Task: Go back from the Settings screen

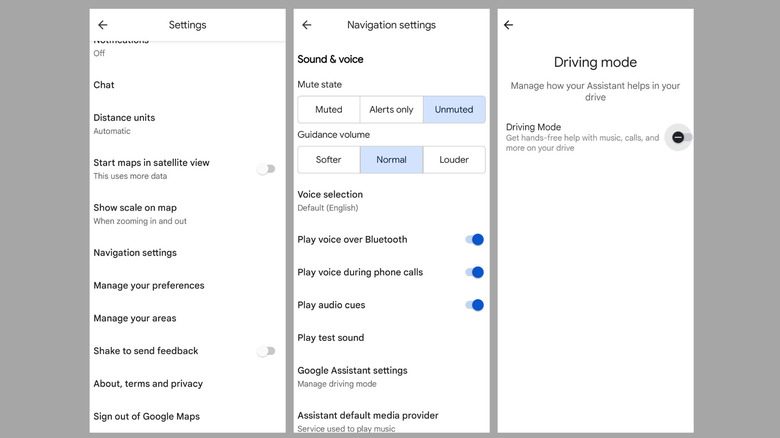Action: 103,25
